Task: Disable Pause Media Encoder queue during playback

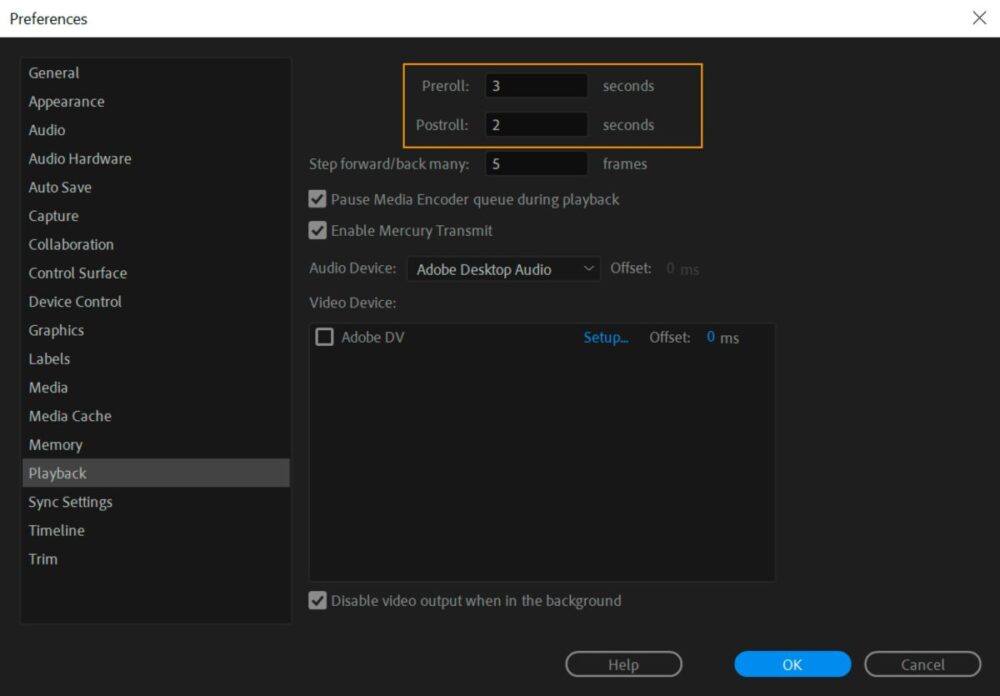Action: [x=317, y=200]
